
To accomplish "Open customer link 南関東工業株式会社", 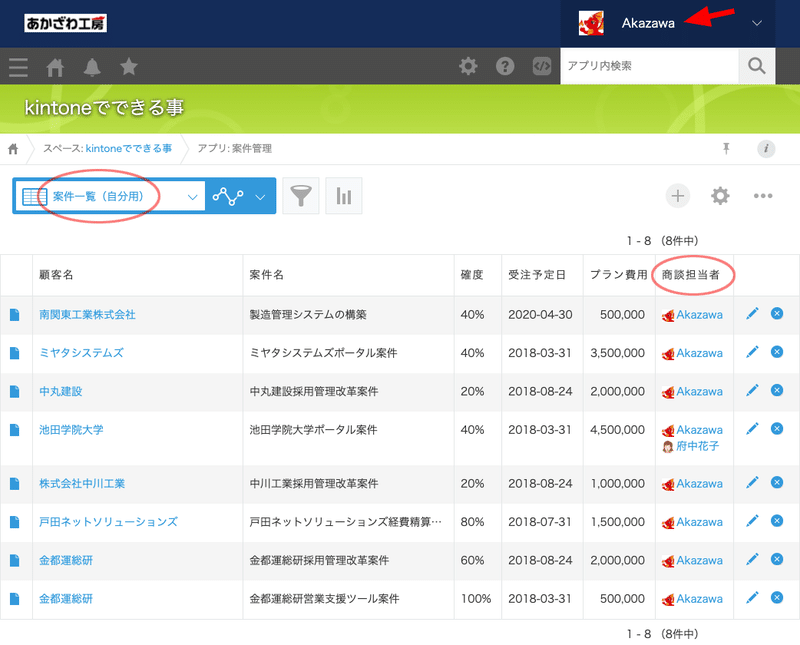I will 87,315.
